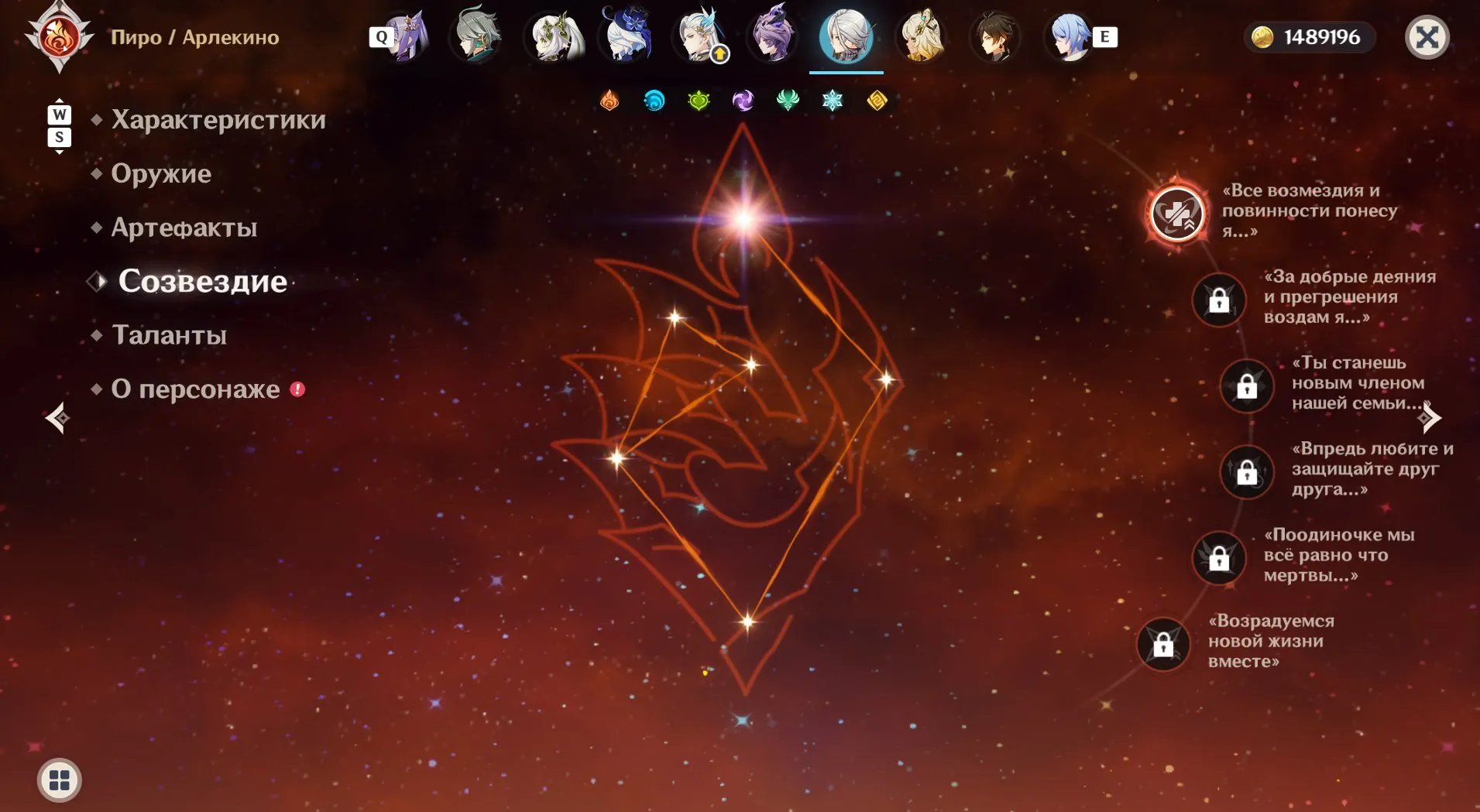Filter characters by Anemo element
The height and width of the screenshot is (812, 1480).
(788, 100)
